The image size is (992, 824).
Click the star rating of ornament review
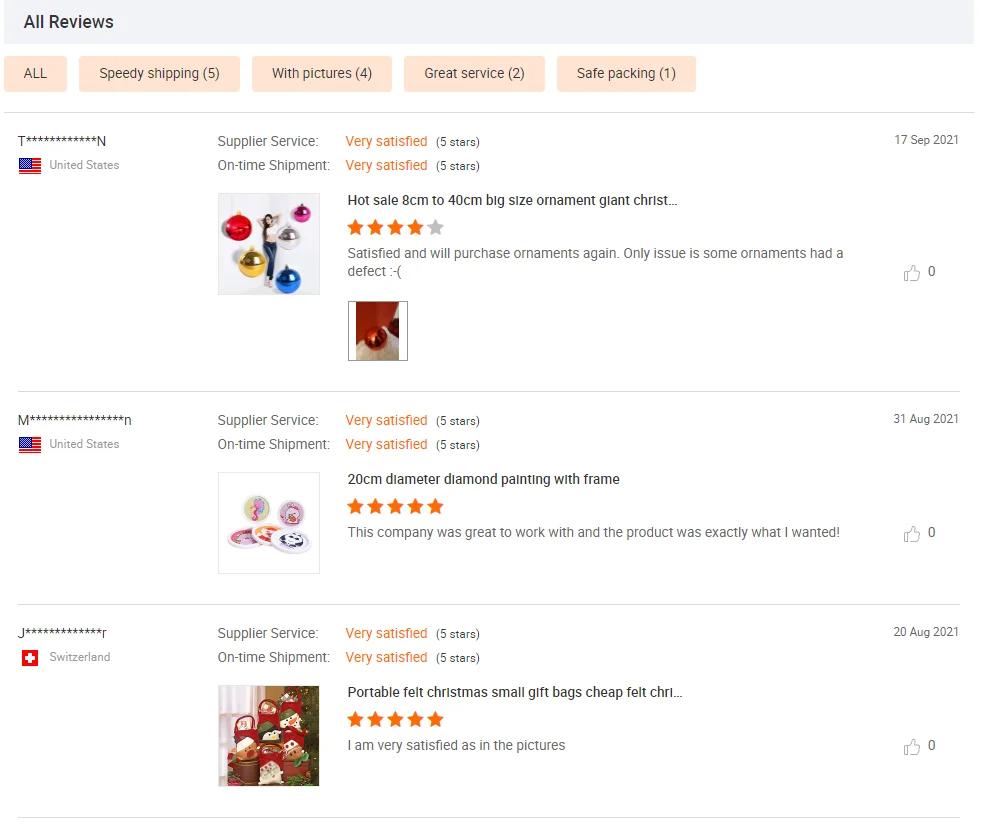395,228
